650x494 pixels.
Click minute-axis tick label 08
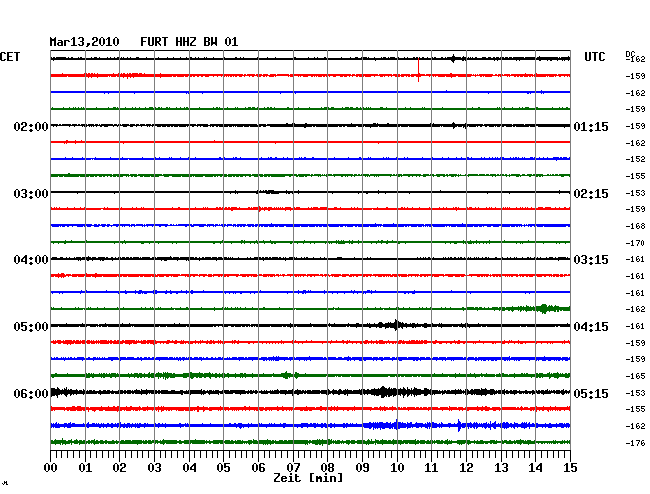327,467
